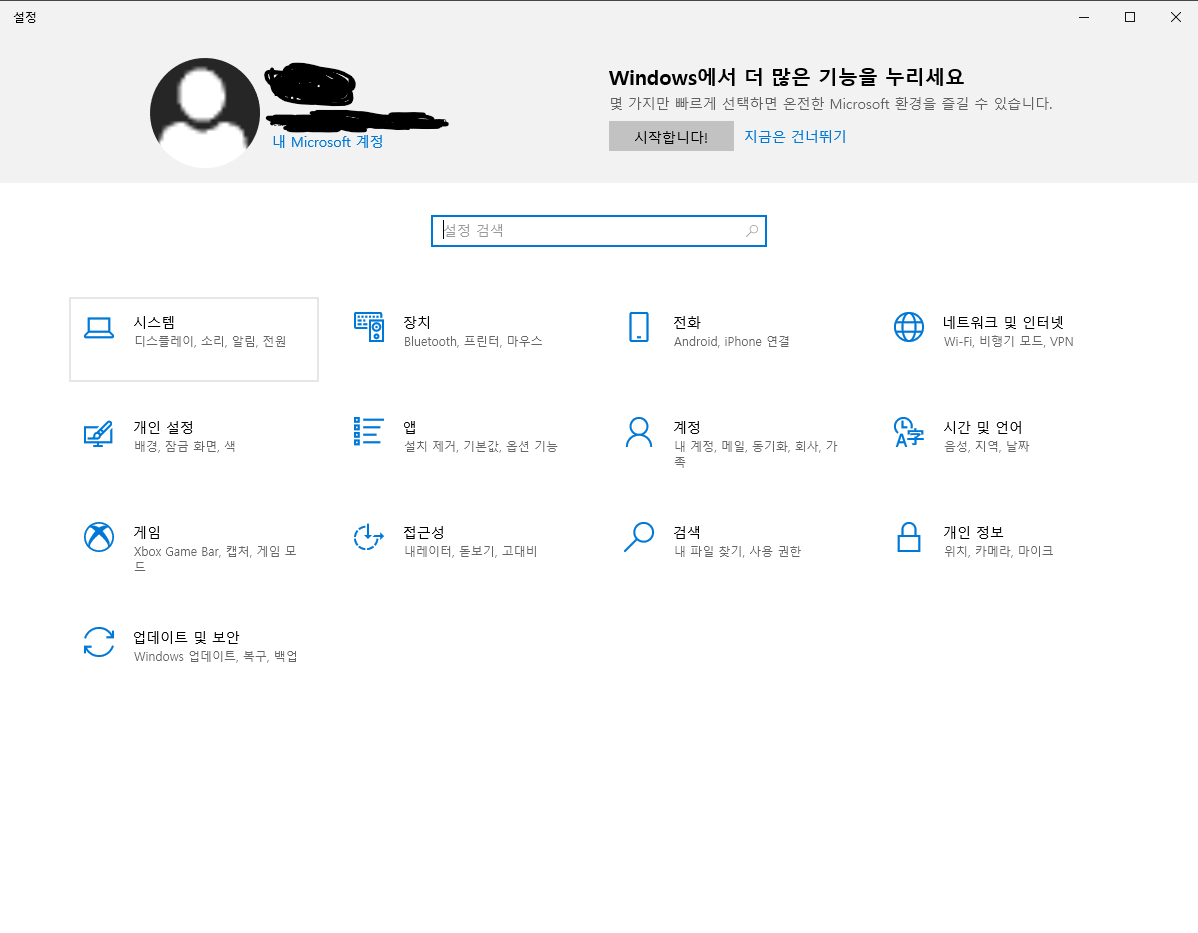Click the Android, iPhone 연결 description
This screenshot has height=933, width=1198.
[731, 342]
